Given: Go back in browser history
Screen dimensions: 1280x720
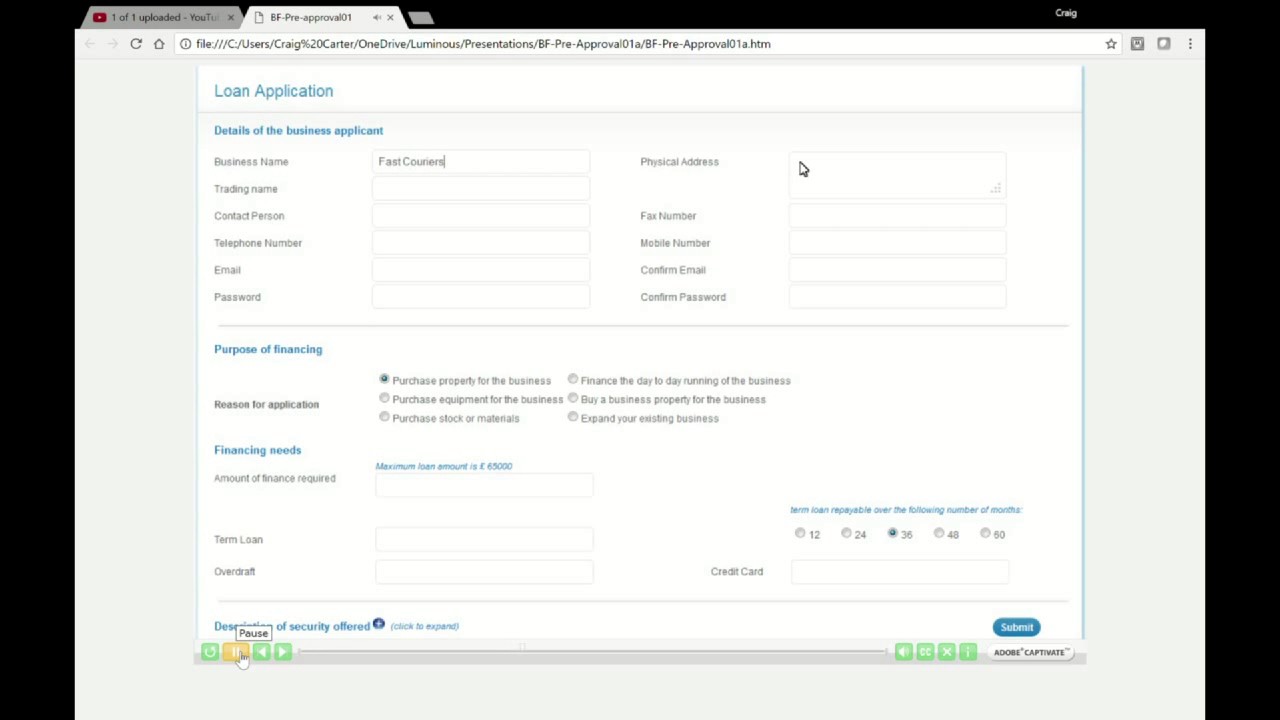Looking at the screenshot, I should (90, 44).
